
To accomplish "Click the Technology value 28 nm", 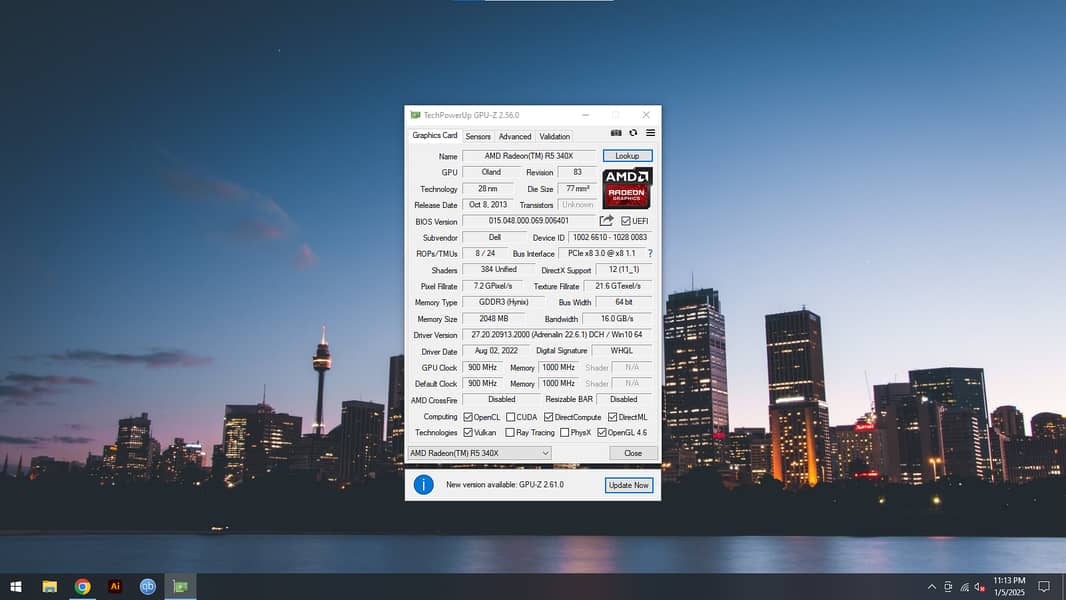I will pos(487,188).
